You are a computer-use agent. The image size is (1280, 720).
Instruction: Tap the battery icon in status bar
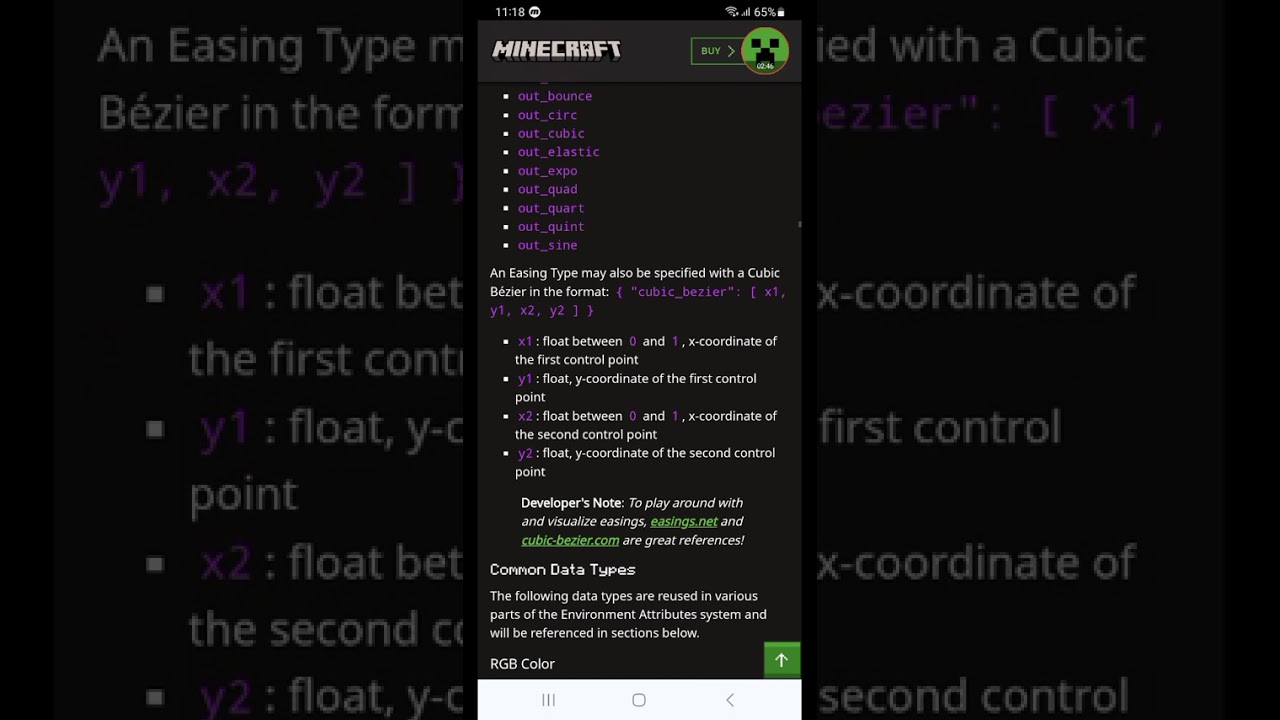781,12
